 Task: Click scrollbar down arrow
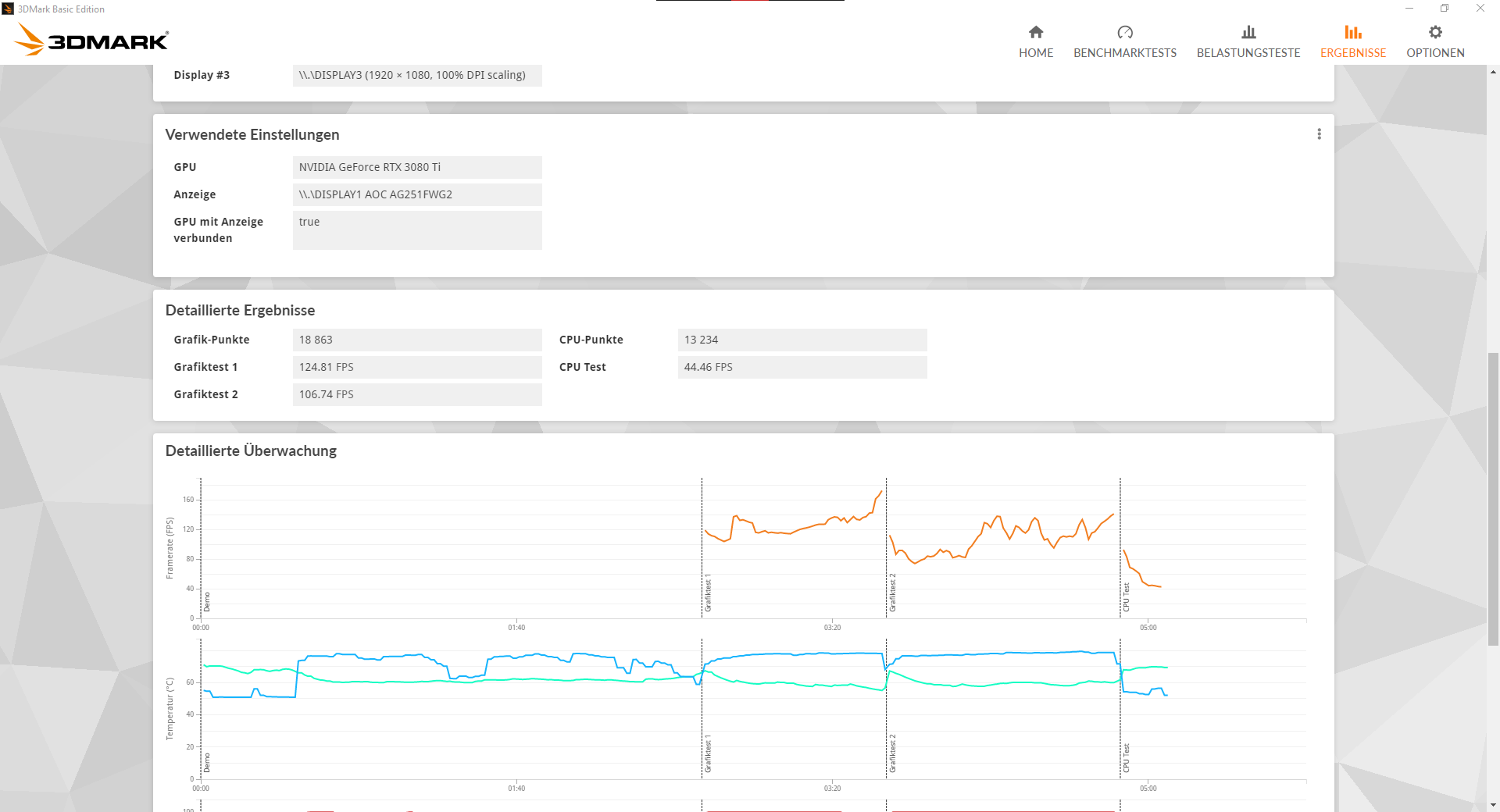1493,805
